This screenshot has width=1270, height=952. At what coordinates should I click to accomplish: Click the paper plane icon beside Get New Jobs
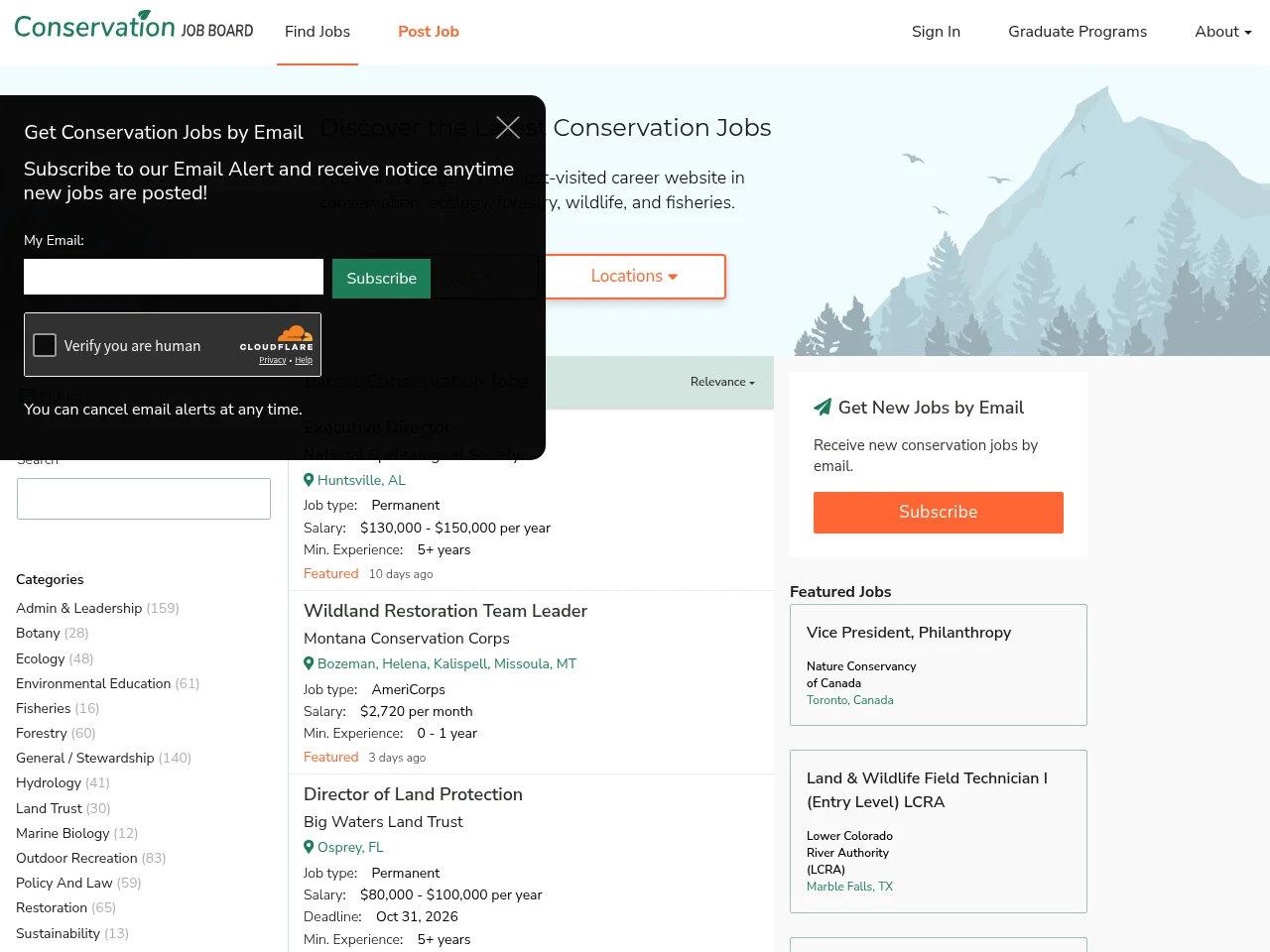823,407
